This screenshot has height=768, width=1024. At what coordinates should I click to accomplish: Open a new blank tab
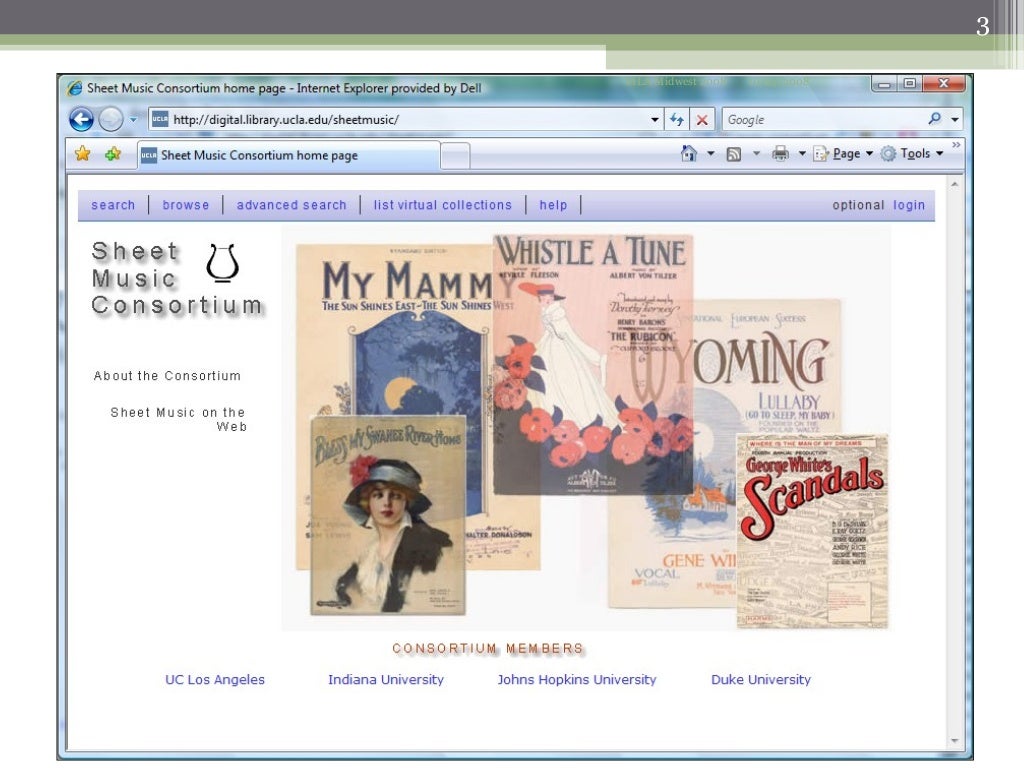(455, 155)
